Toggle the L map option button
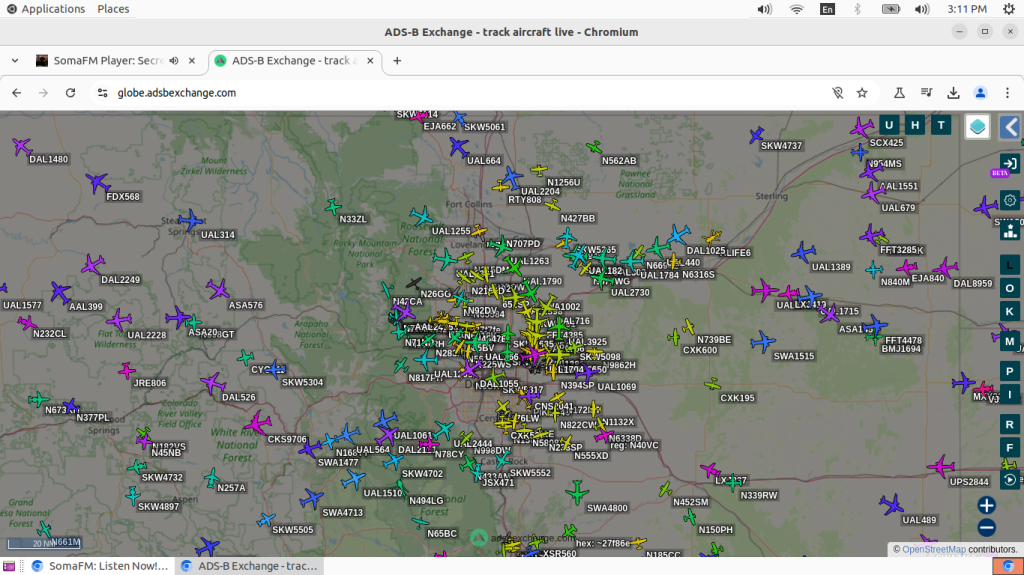The width and height of the screenshot is (1024, 575). tap(1010, 265)
